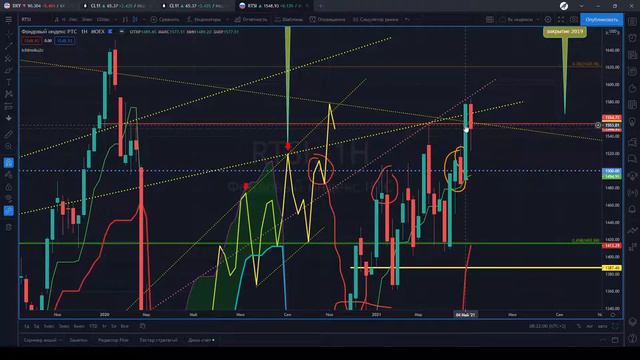
Task: Toggle magnet mode in left toolbar
Action: click(x=9, y=162)
